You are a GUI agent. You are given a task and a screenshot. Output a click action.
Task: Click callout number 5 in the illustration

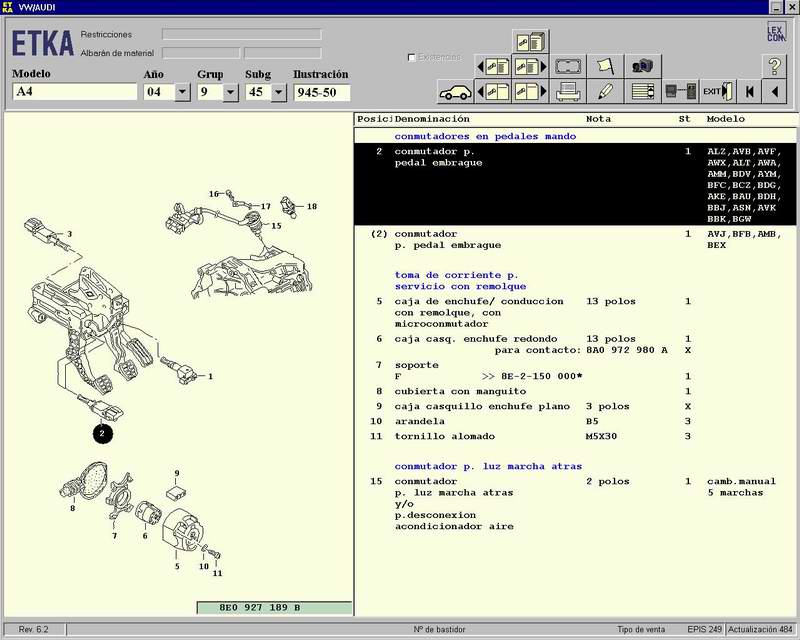(177, 567)
